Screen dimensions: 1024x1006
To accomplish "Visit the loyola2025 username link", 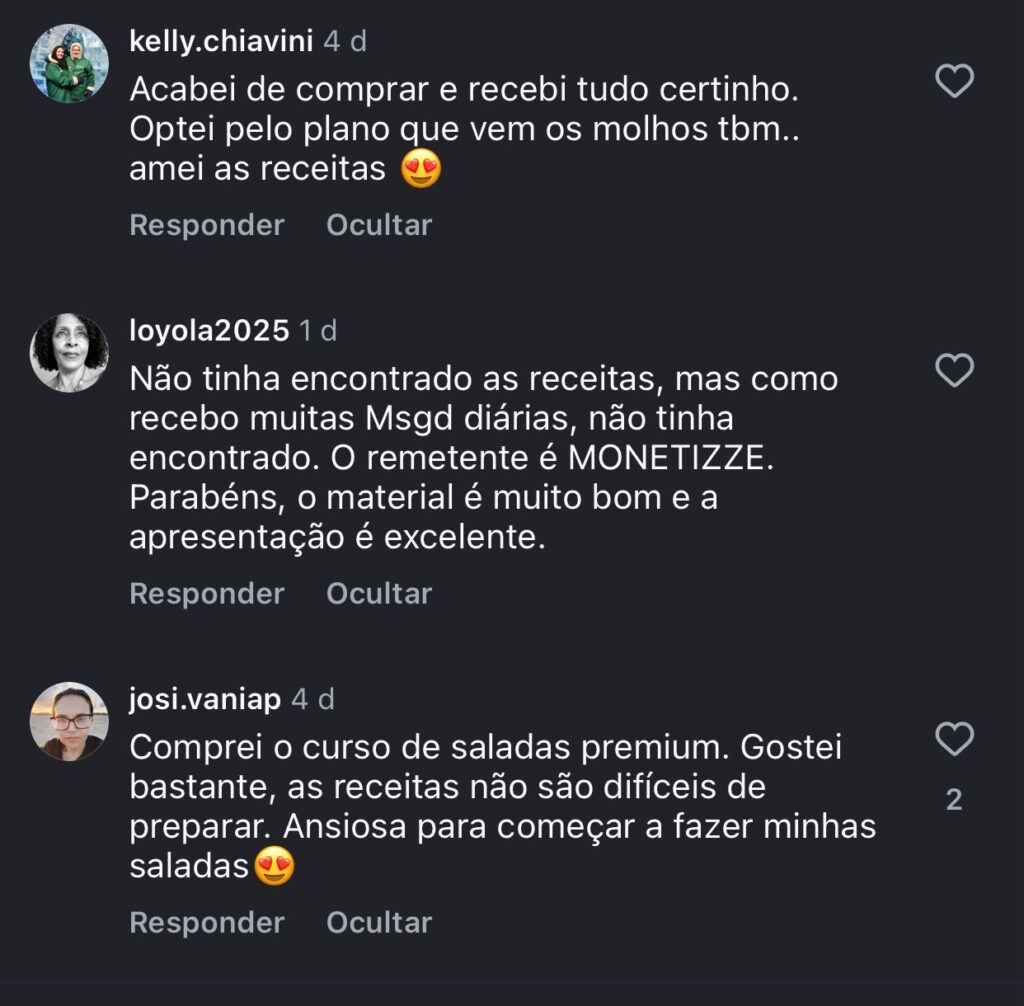I will 209,331.
